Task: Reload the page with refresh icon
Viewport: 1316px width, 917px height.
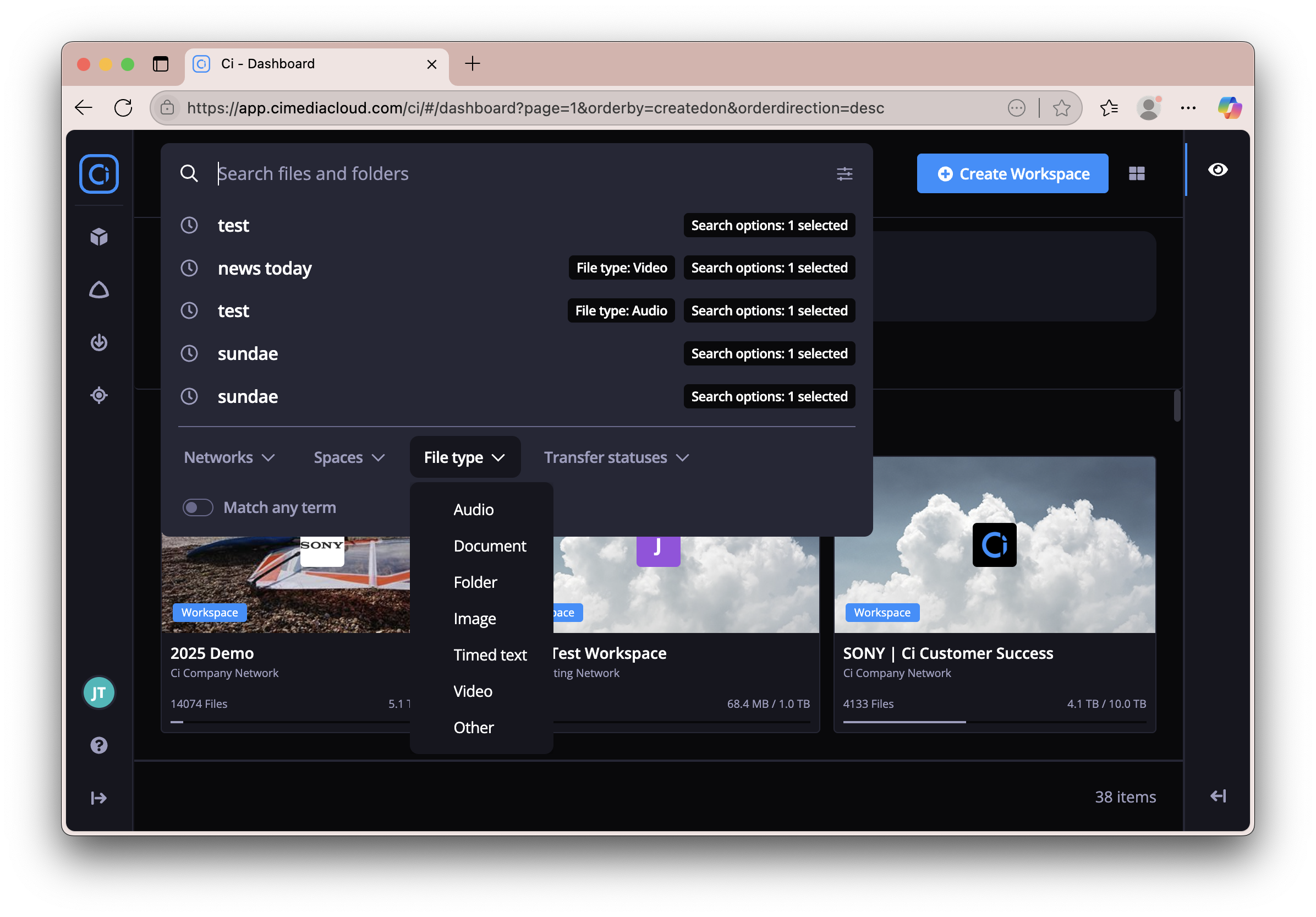Action: (123, 108)
